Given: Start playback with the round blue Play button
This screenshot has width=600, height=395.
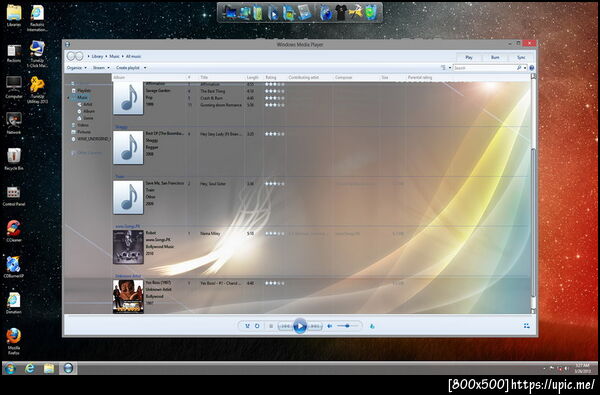Looking at the screenshot, I should coord(300,326).
